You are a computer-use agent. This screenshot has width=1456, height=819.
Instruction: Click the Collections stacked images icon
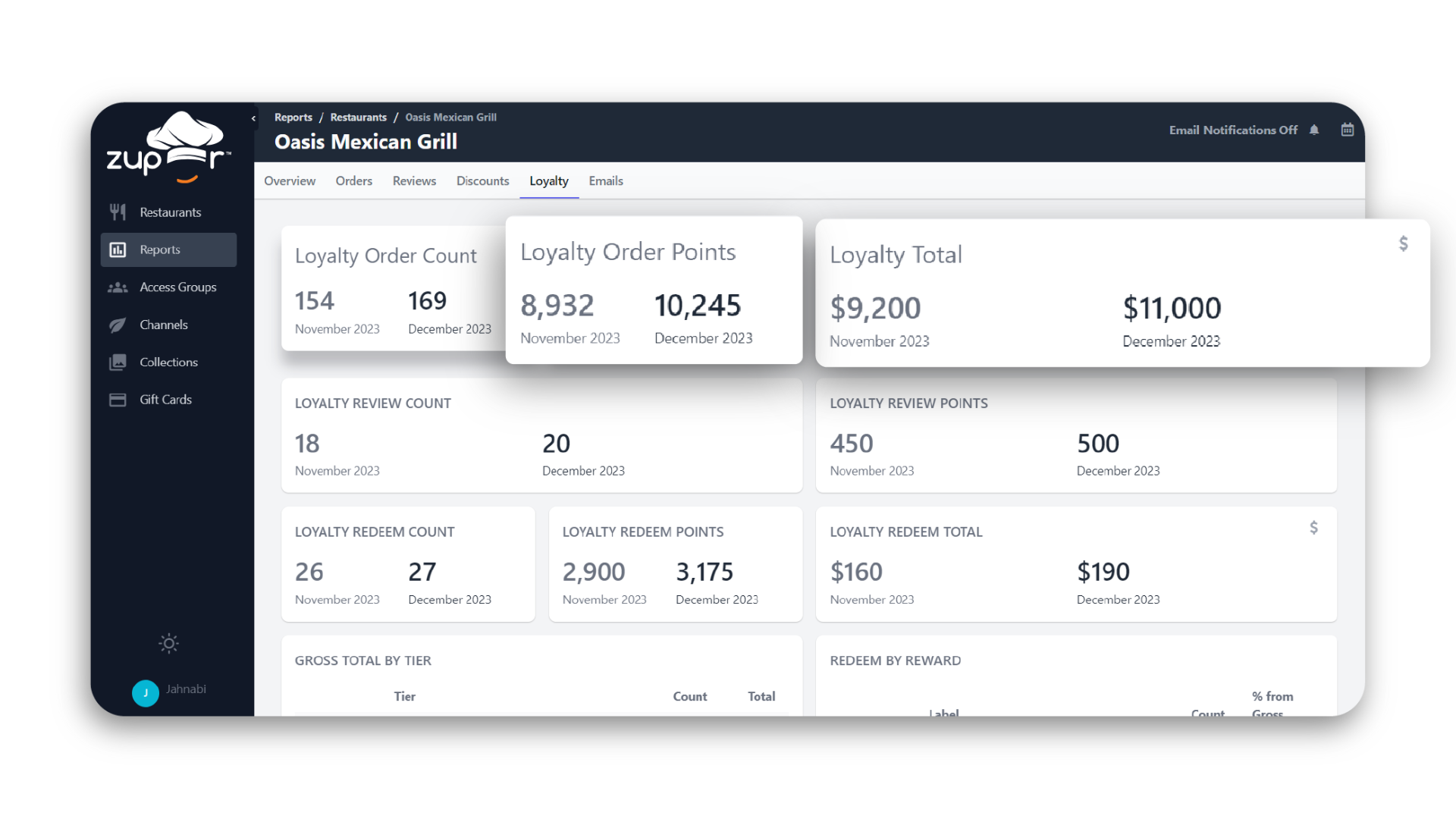tap(118, 362)
